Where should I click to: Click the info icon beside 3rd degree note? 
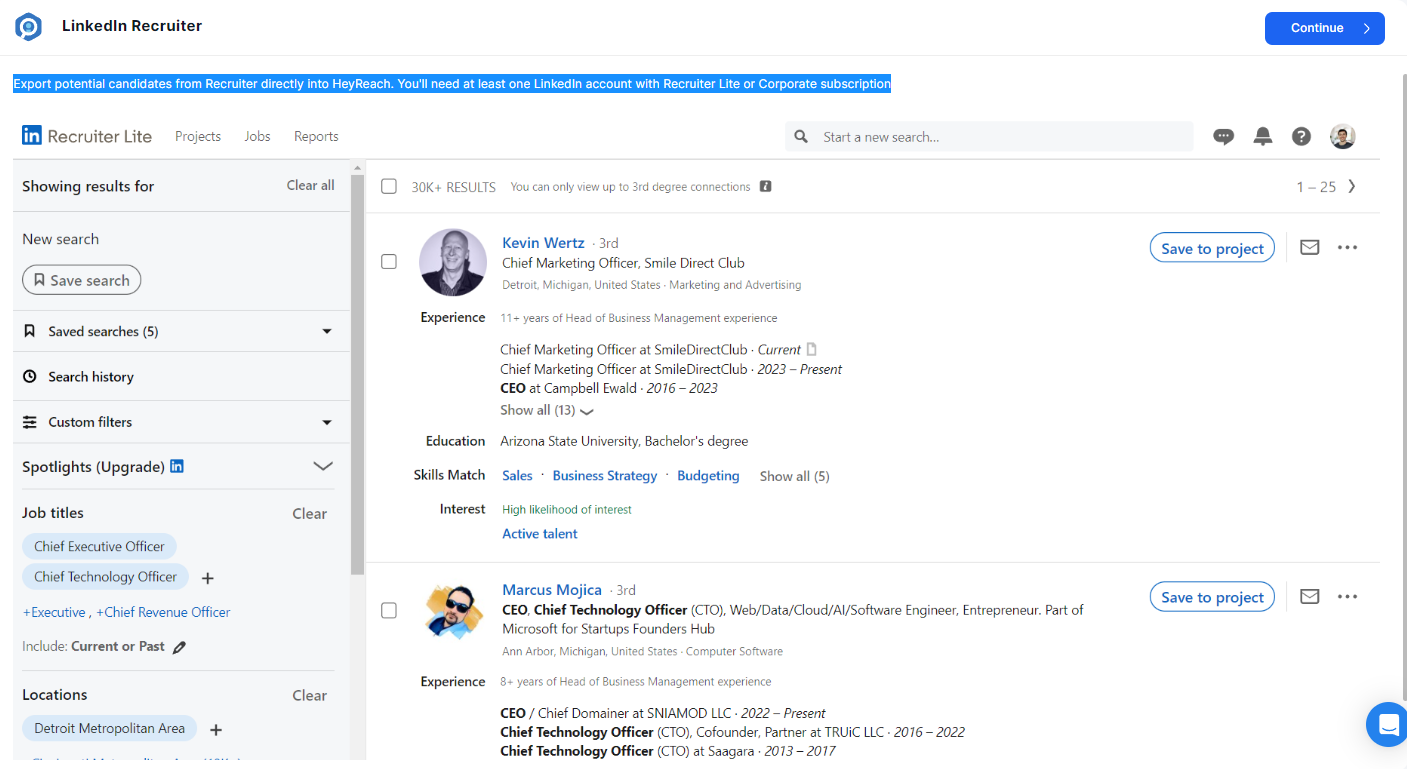pyautogui.click(x=765, y=186)
